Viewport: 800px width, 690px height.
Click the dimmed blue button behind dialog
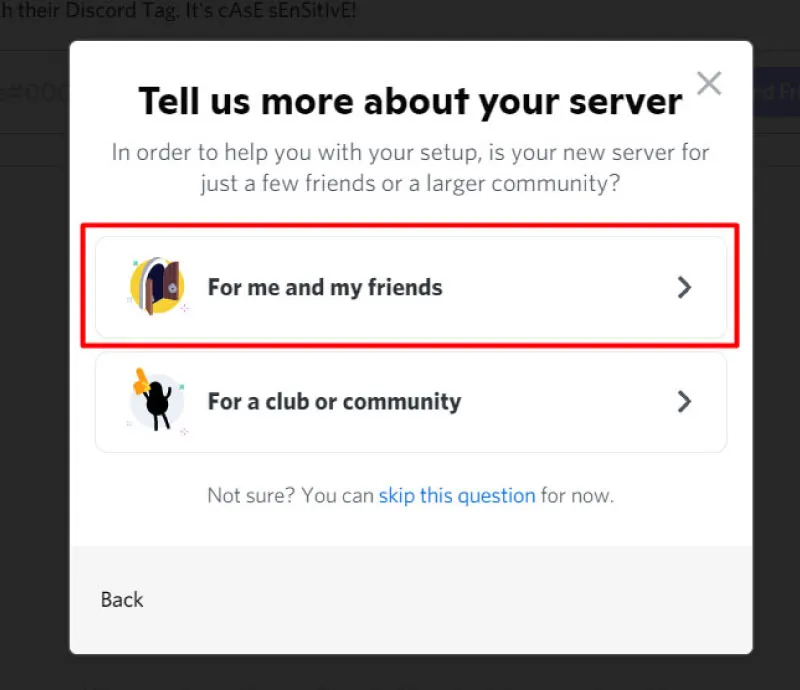coord(776,92)
